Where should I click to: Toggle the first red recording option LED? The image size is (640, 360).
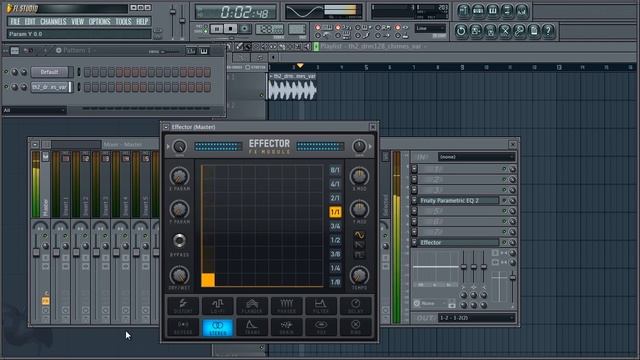[318, 27]
